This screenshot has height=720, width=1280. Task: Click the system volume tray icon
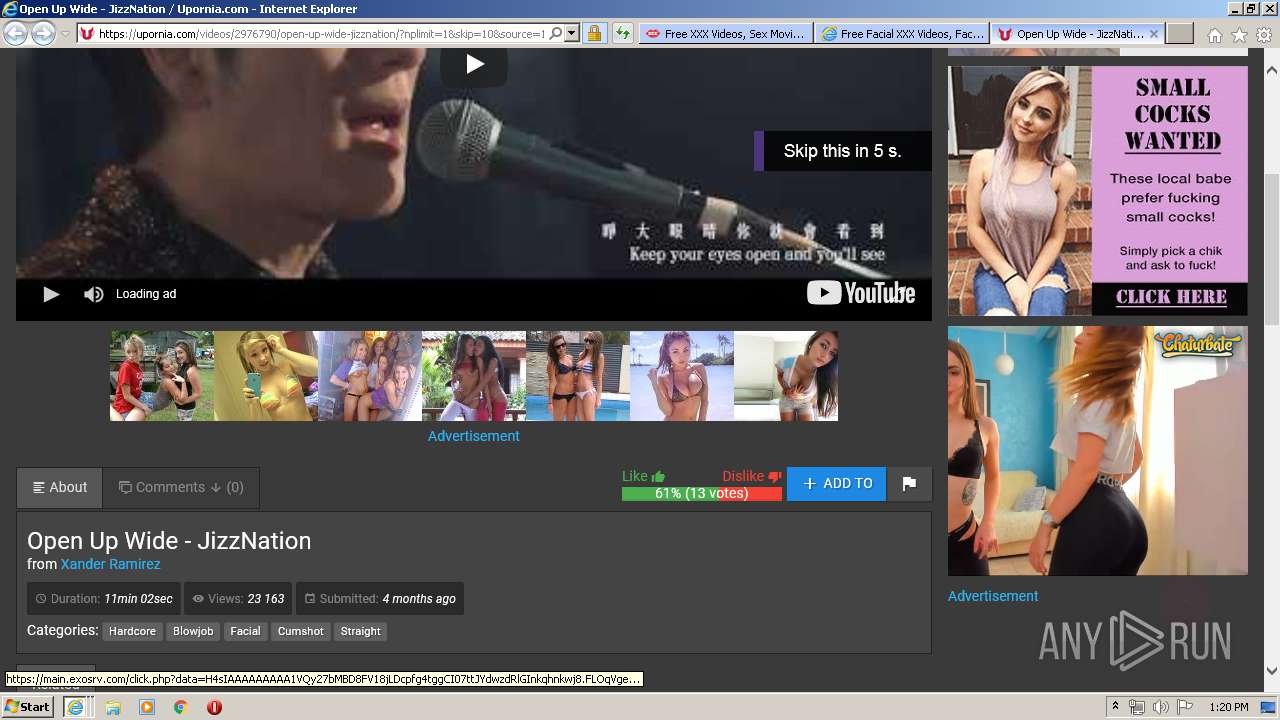click(x=1161, y=707)
